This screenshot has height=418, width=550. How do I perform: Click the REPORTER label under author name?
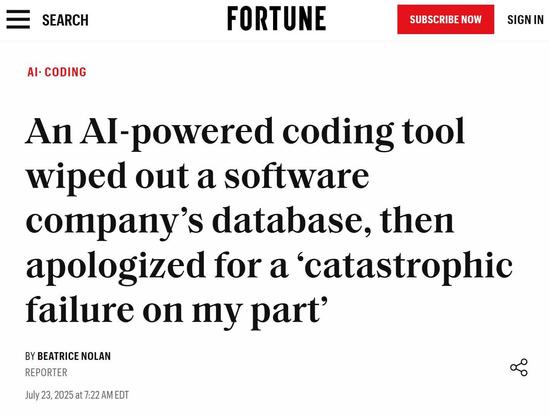point(46,372)
